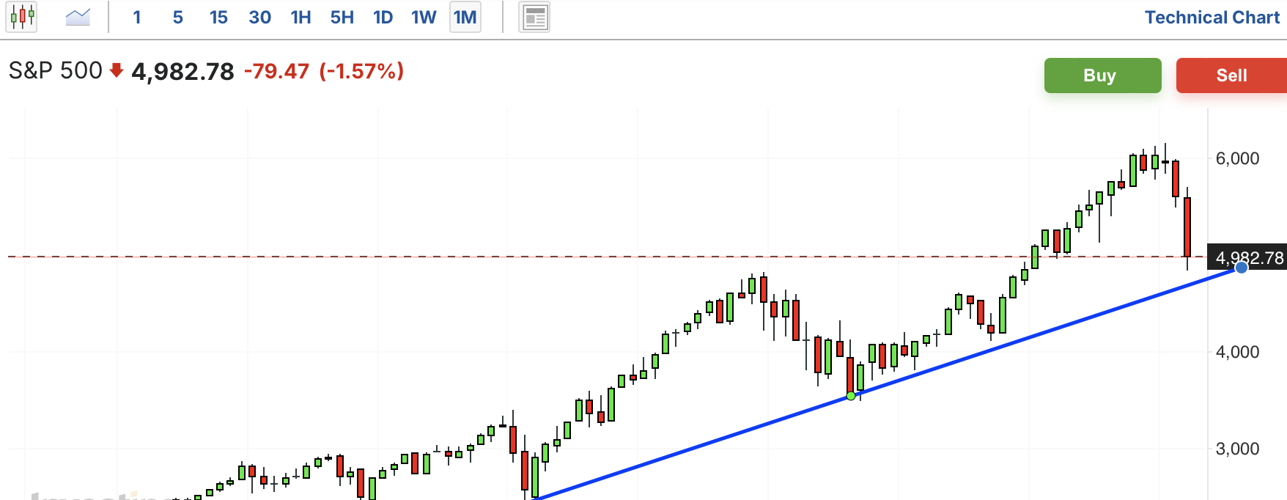Select the blue trendline endpoint handle
This screenshot has height=500, width=1287.
[1241, 267]
